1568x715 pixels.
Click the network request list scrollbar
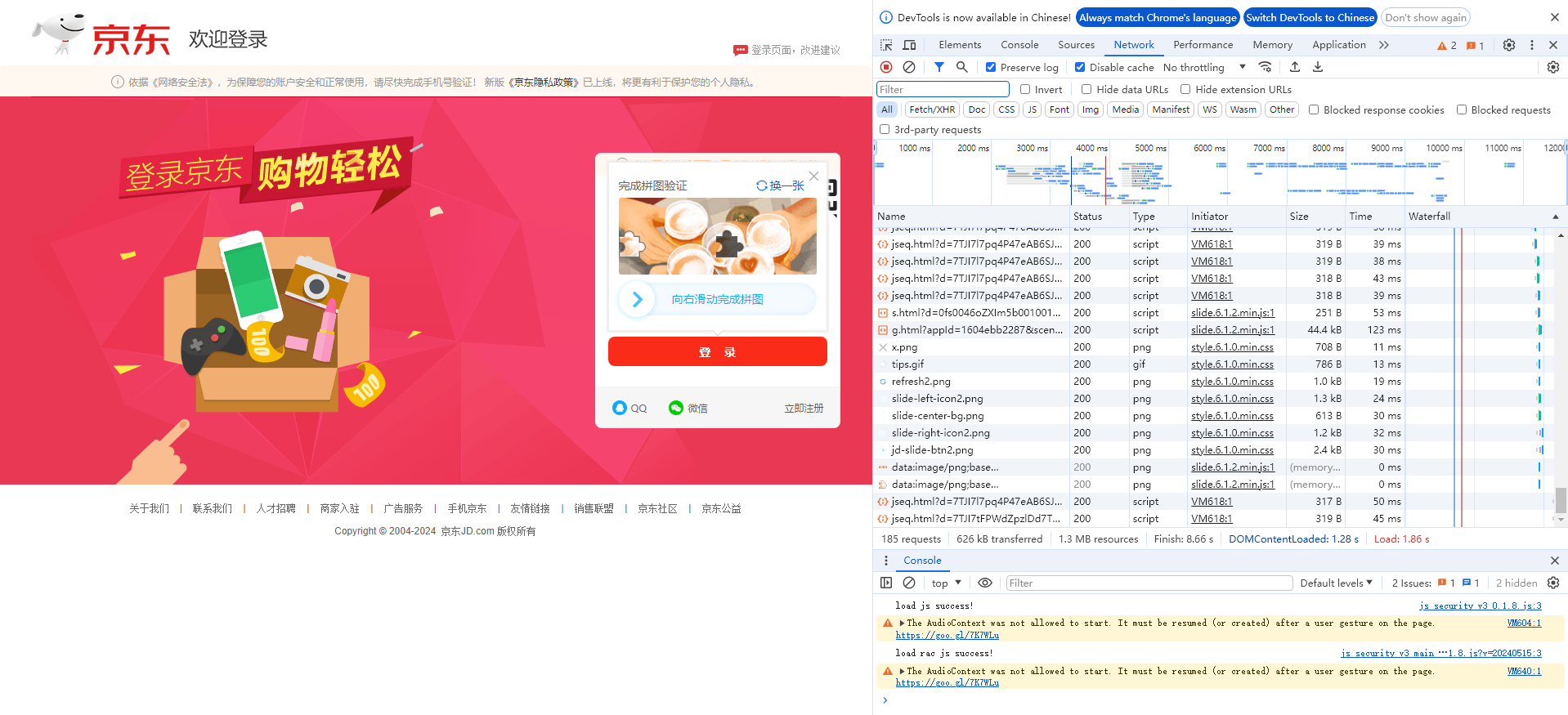point(1561,500)
